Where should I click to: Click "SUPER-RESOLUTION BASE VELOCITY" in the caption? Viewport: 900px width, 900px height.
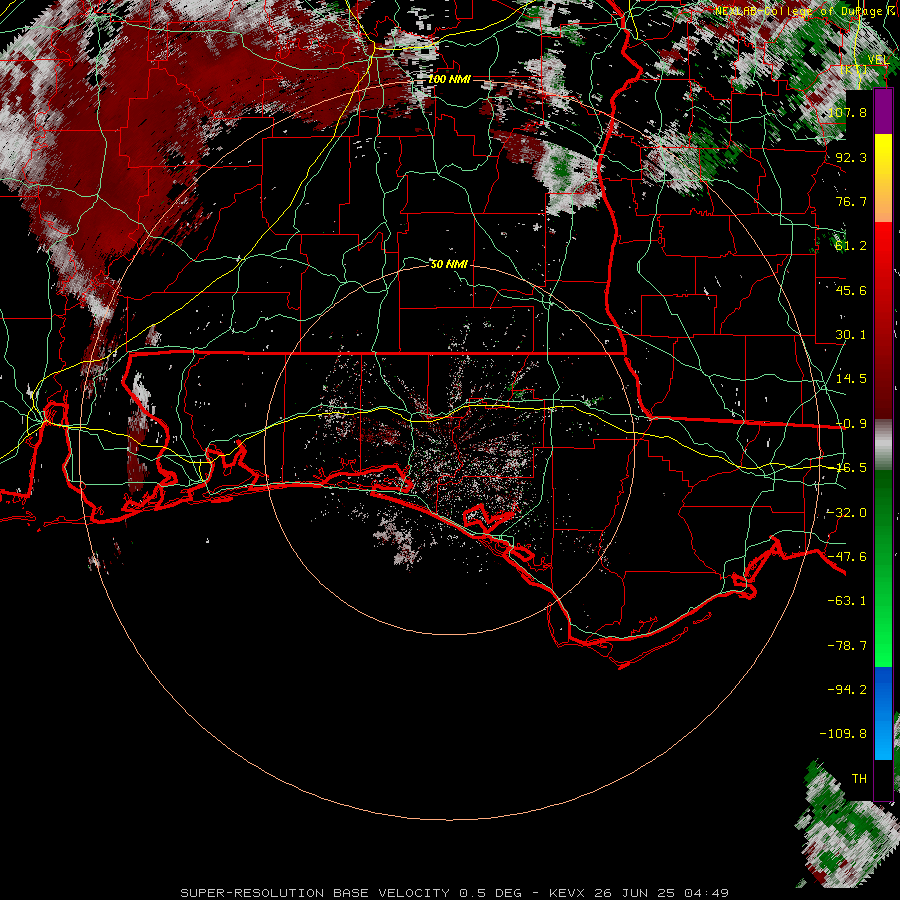(315, 893)
